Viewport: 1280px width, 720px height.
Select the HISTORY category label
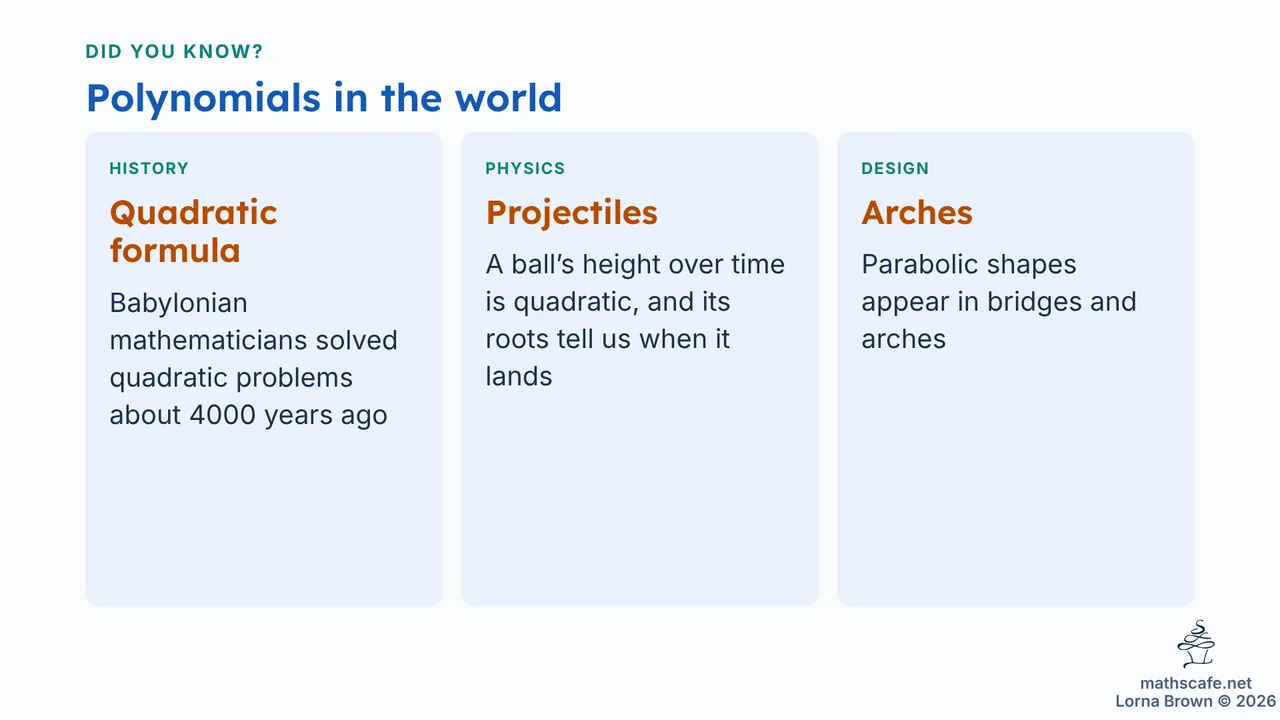(149, 168)
